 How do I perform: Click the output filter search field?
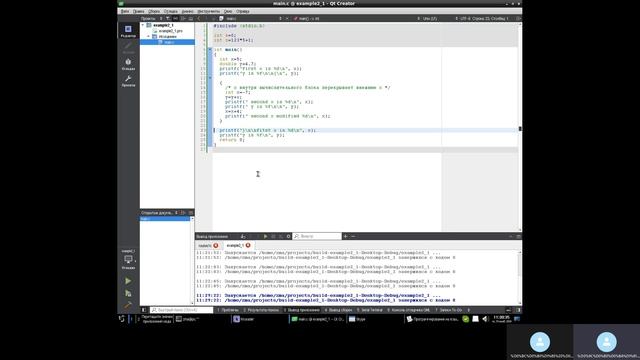[x=317, y=236]
